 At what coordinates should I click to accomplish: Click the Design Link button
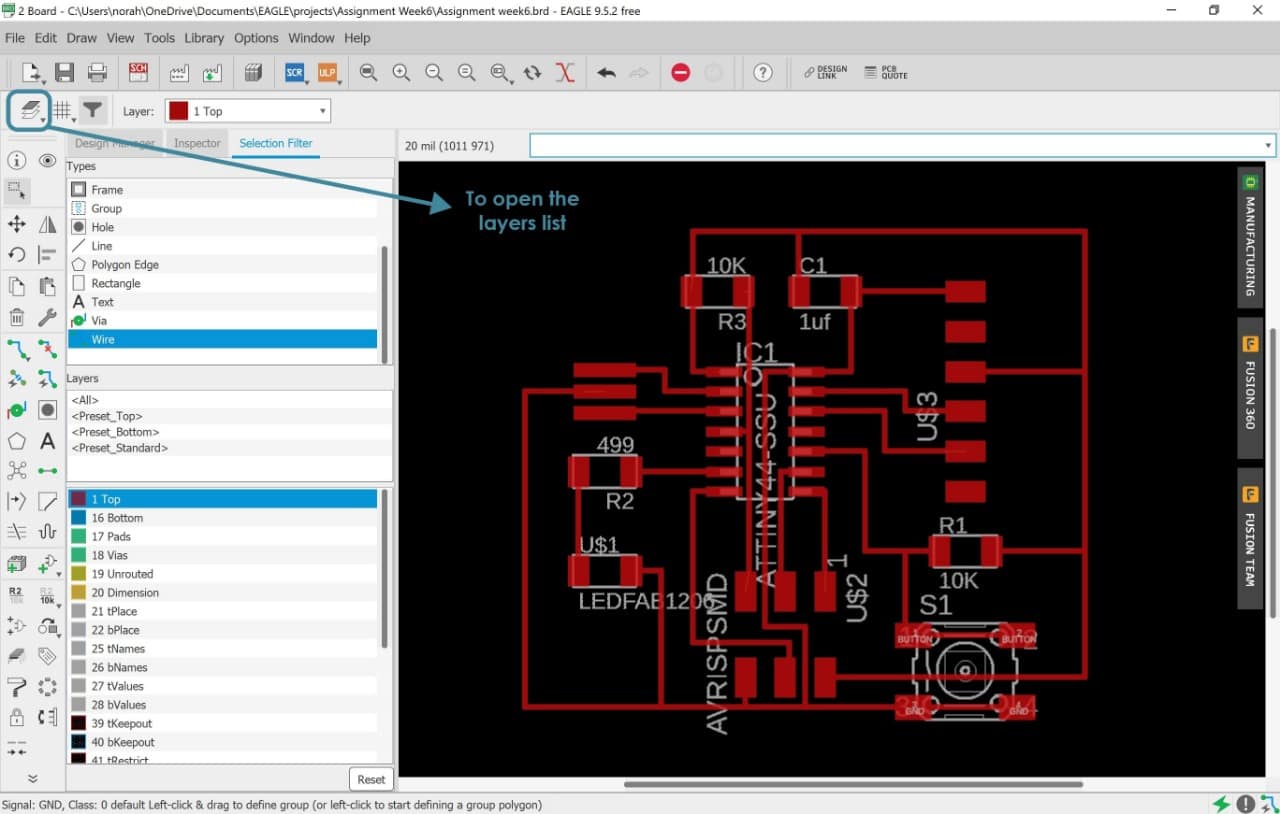pyautogui.click(x=827, y=72)
